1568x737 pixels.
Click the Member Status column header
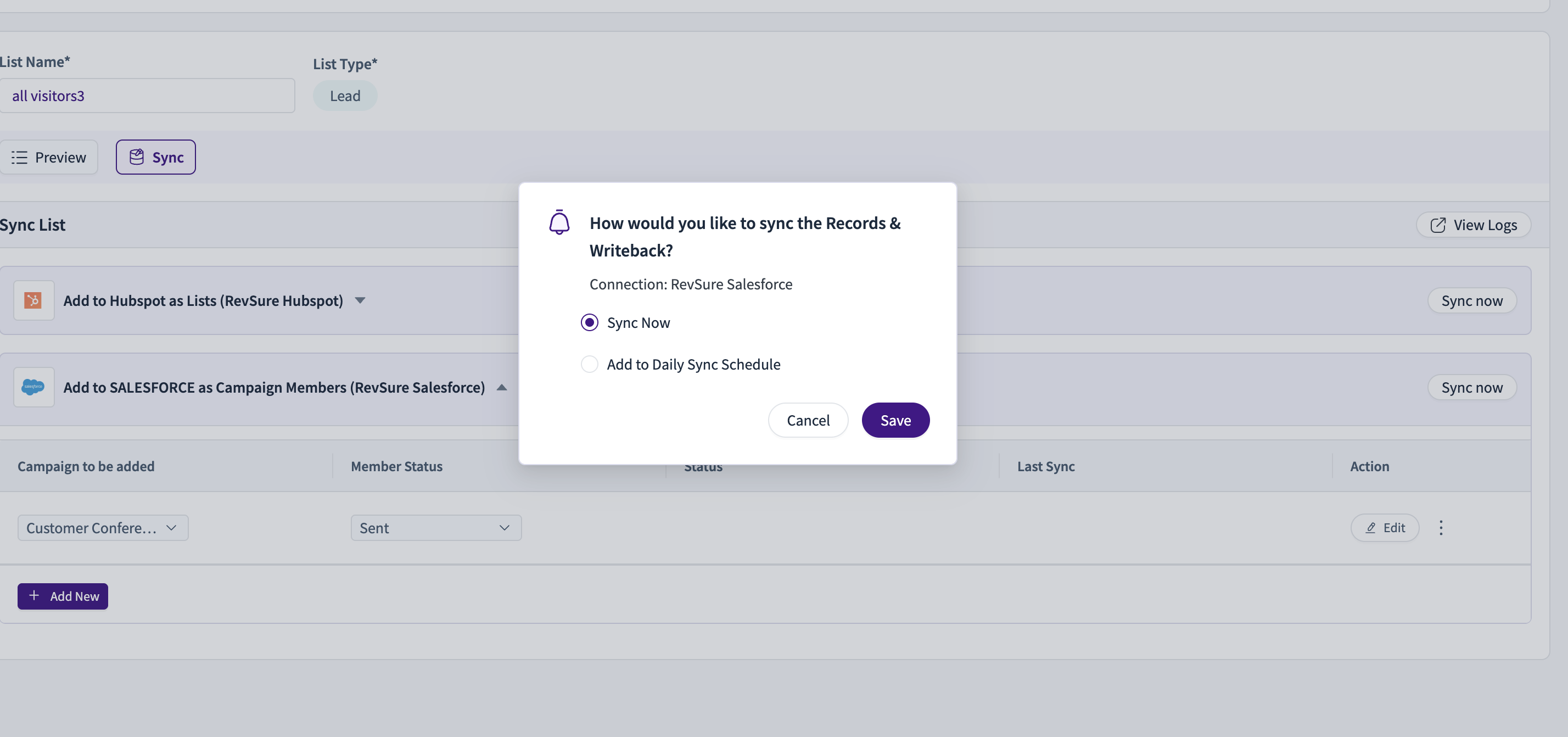pyautogui.click(x=396, y=466)
